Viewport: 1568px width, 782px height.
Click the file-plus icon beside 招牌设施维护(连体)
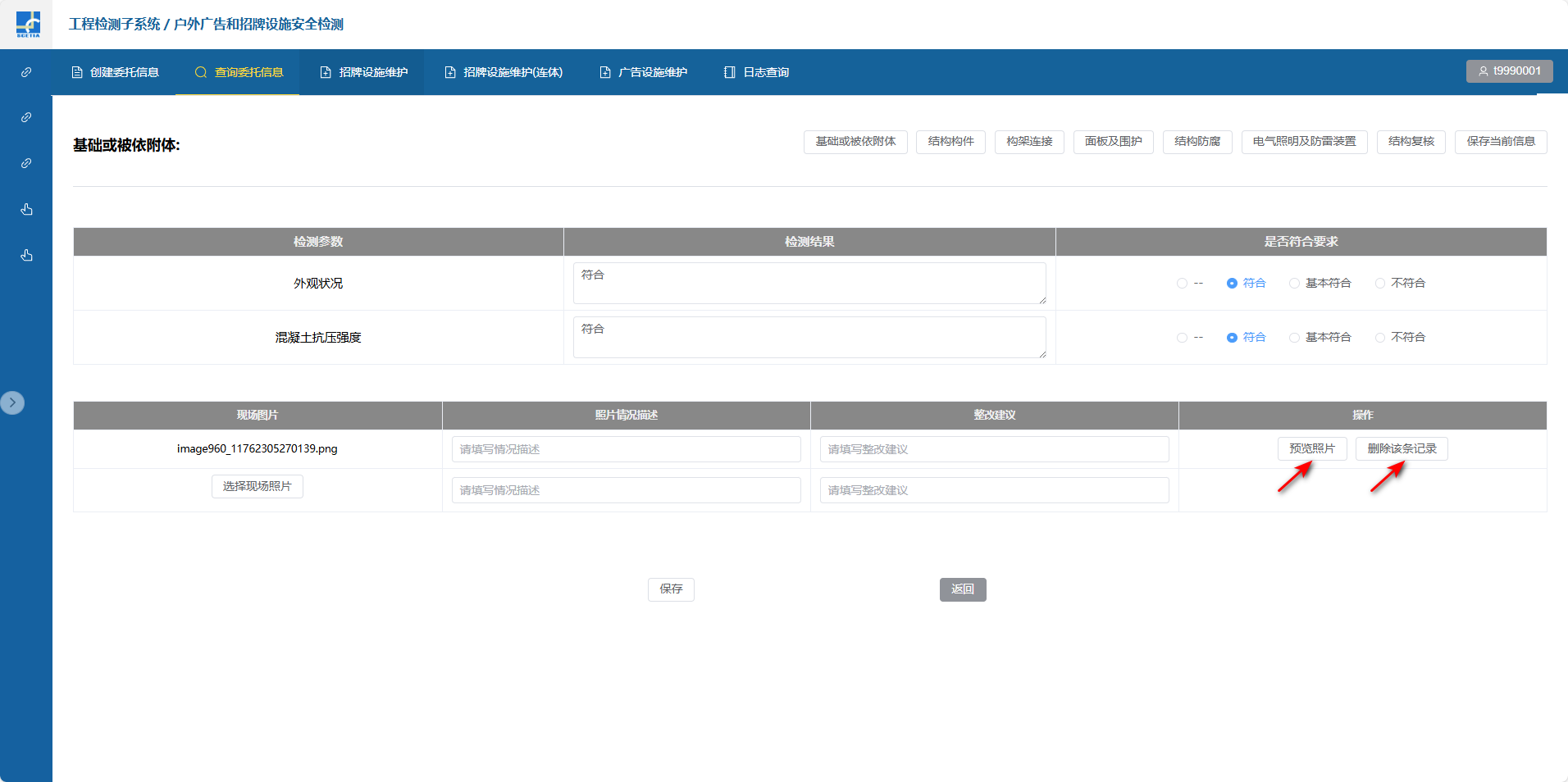(x=450, y=72)
